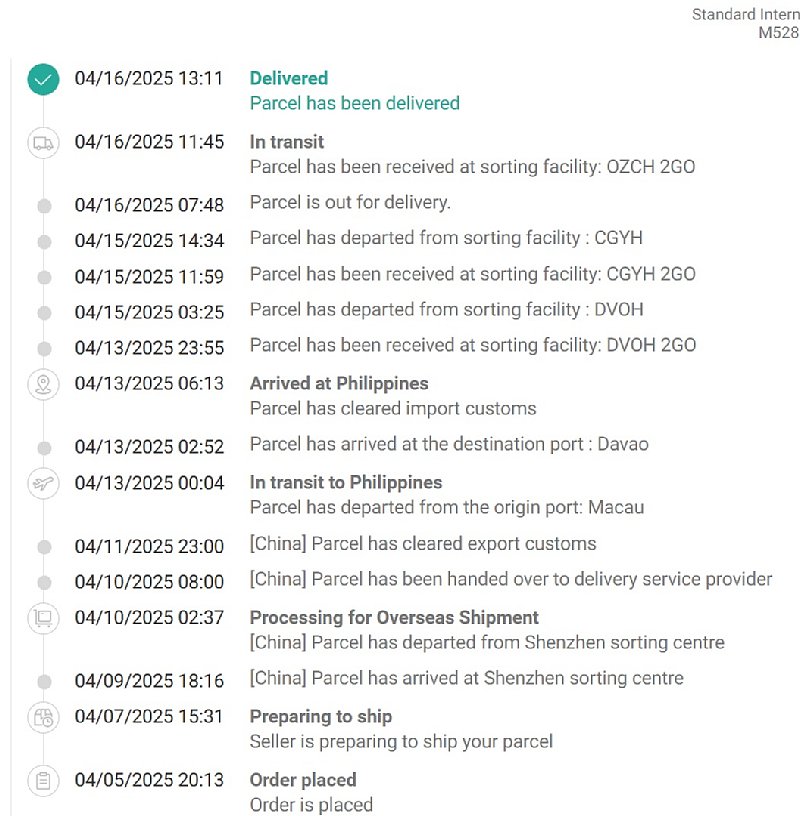
Task: Click the Preparing to ship package icon
Action: [x=43, y=718]
